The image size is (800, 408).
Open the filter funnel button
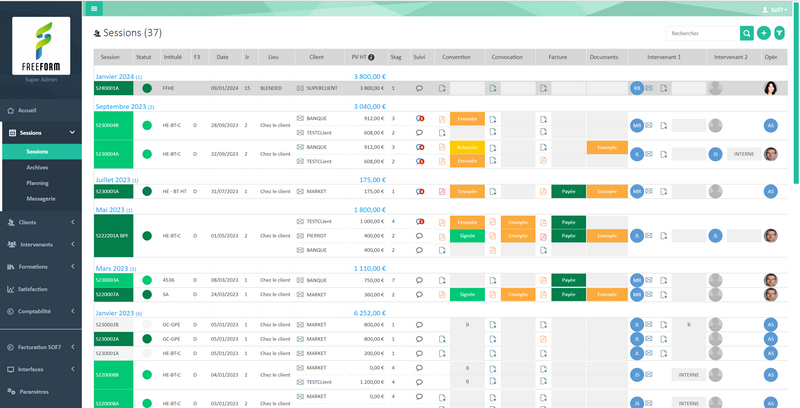(x=780, y=33)
